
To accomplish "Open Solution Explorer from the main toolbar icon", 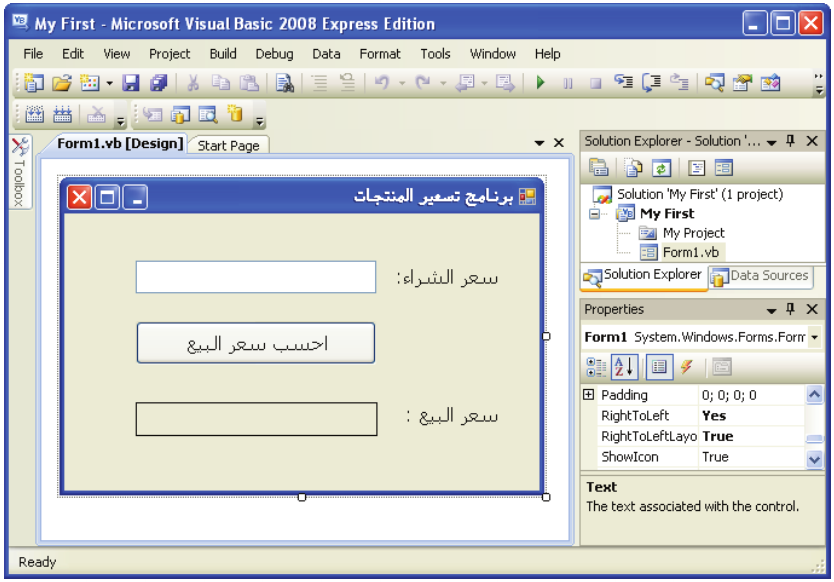I will click(x=714, y=82).
